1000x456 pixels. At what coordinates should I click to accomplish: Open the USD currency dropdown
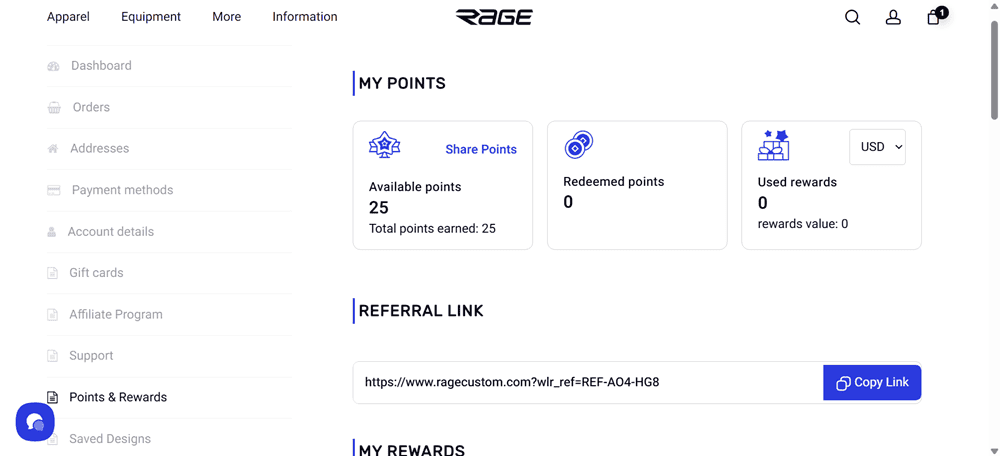point(877,147)
